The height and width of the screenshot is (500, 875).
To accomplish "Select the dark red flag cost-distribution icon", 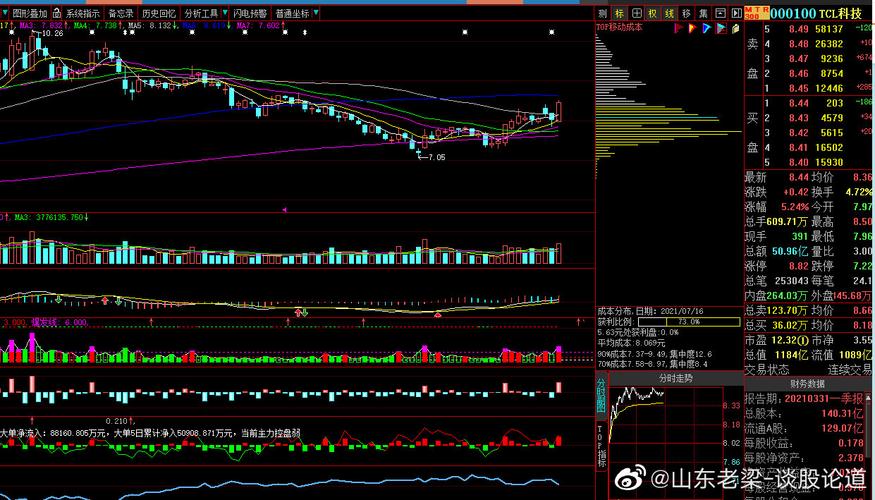I will coord(679,28).
